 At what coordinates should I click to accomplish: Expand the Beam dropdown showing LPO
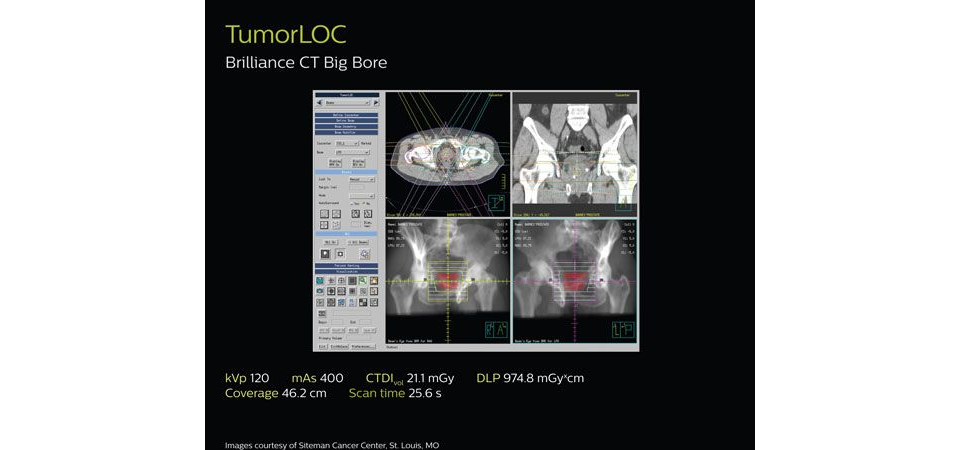[x=353, y=152]
